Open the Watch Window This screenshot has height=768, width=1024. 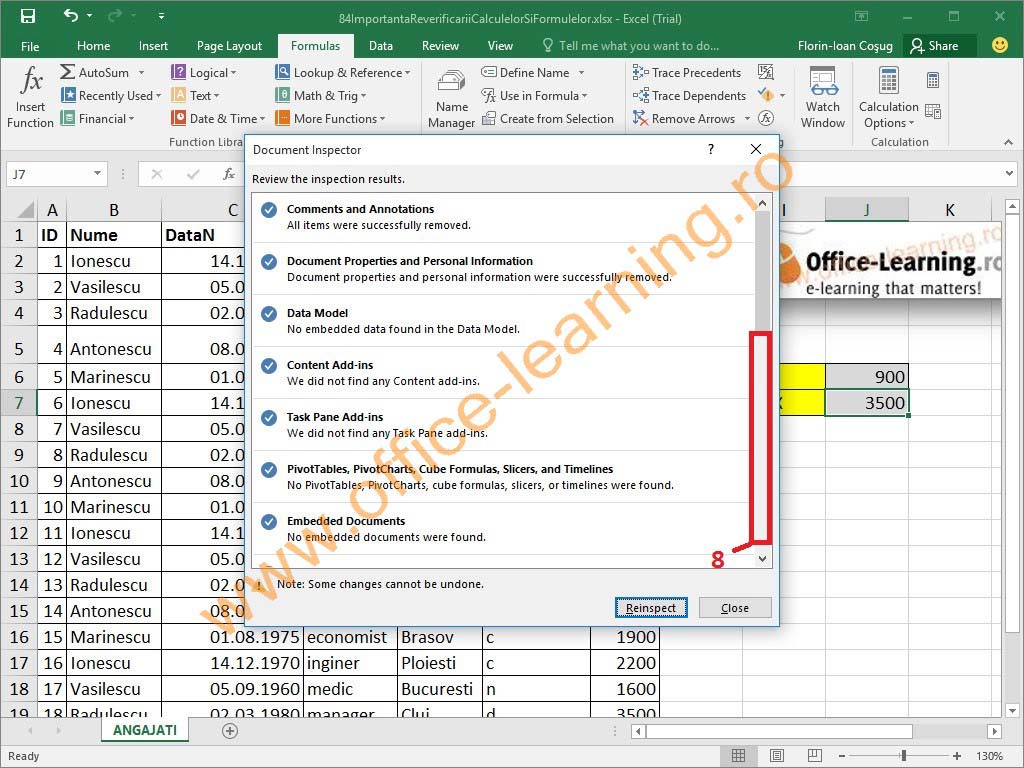[823, 97]
